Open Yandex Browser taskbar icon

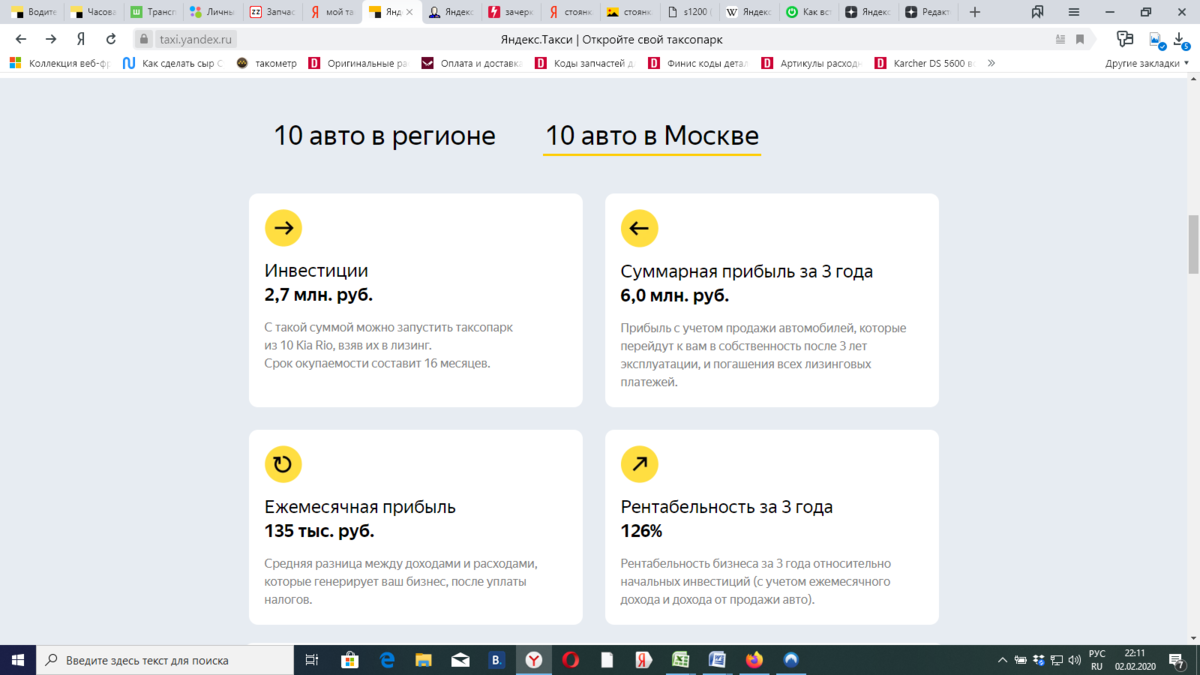(534, 660)
